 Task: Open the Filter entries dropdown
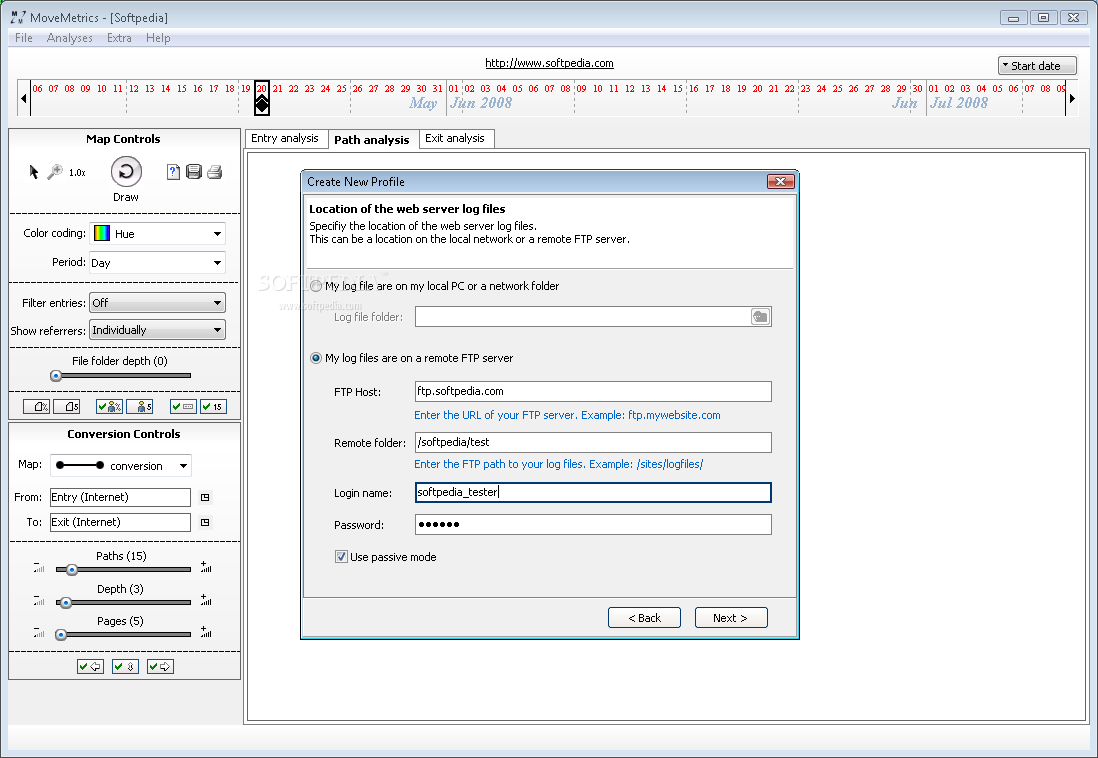[x=158, y=303]
